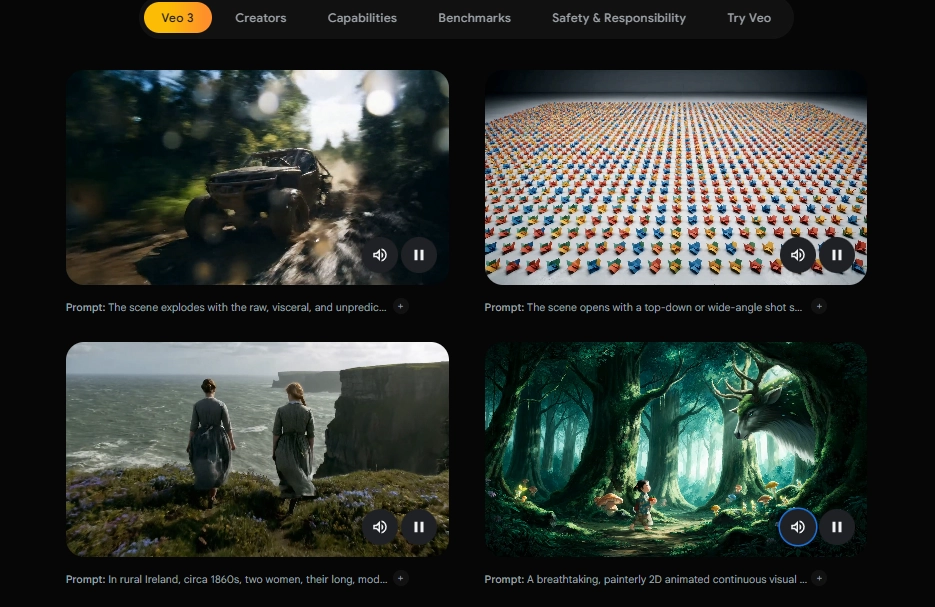Expand the painterly 2D animation prompt
This screenshot has height=607, width=935.
(819, 579)
